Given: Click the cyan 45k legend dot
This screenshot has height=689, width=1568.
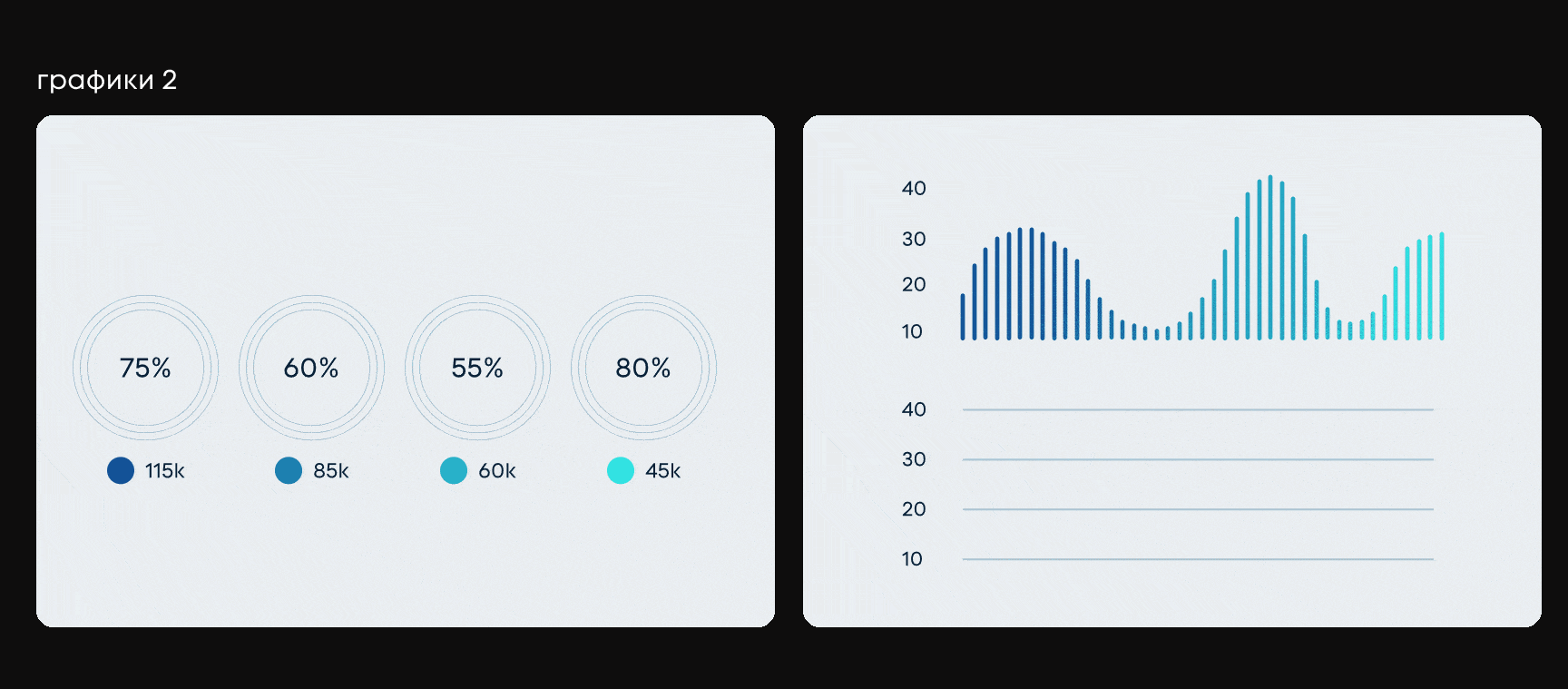Looking at the screenshot, I should pos(621,470).
